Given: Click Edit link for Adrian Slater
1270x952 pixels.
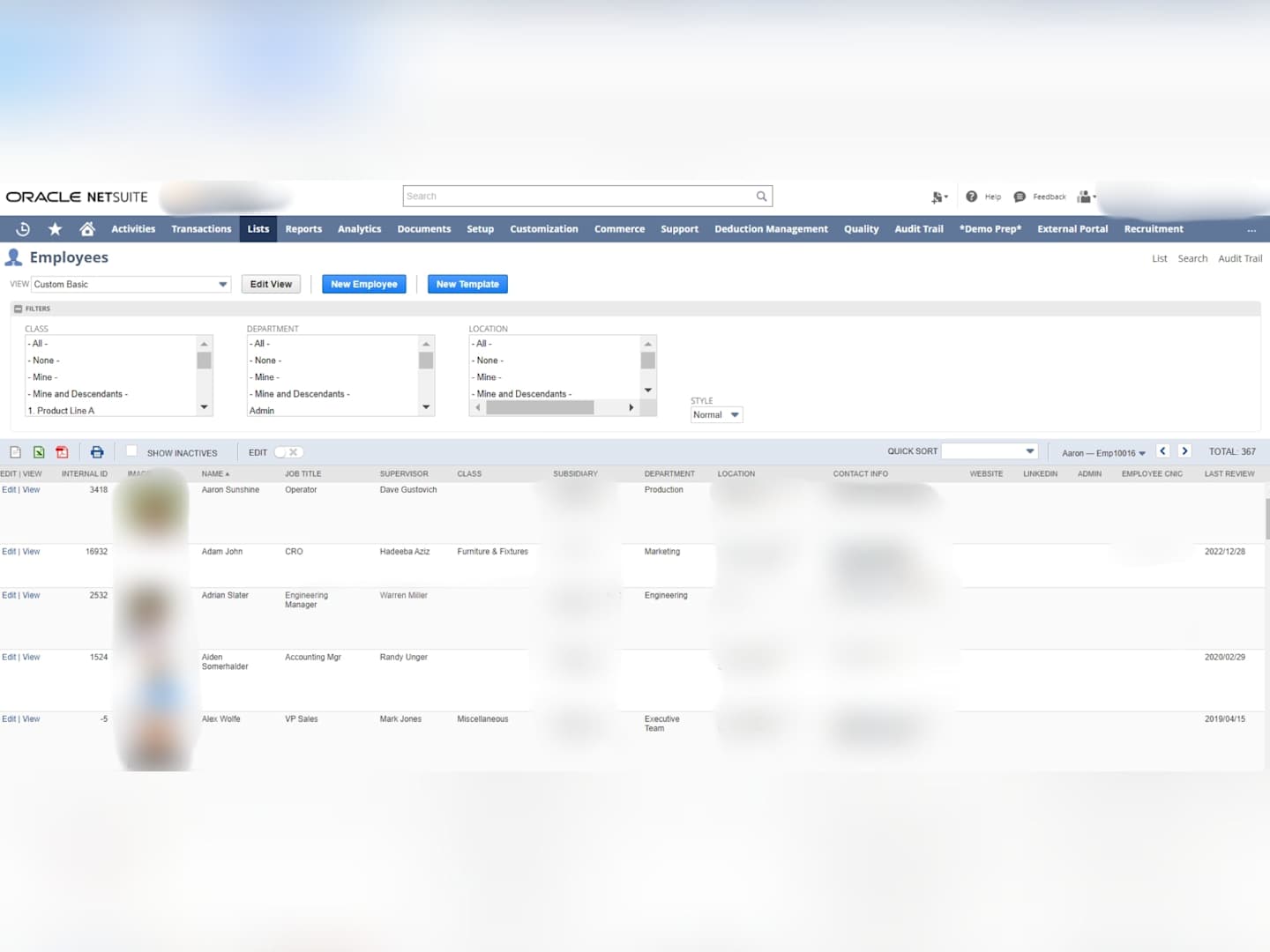Looking at the screenshot, I should pos(9,596).
